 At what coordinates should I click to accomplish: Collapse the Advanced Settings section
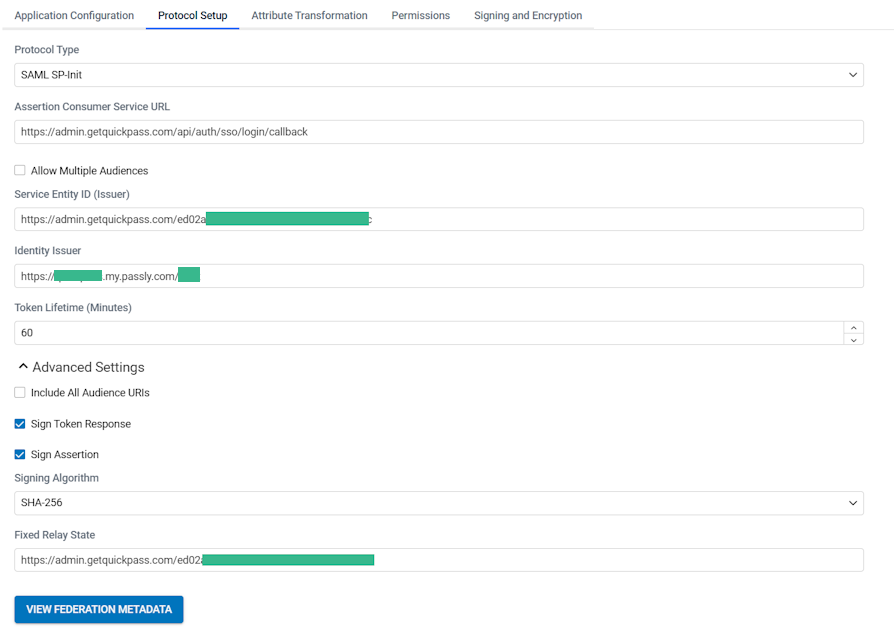(x=24, y=367)
